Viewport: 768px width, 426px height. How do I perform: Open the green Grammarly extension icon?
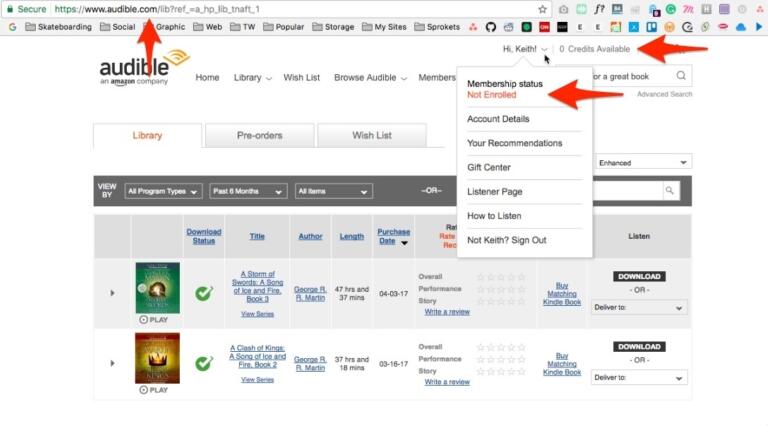coord(671,9)
